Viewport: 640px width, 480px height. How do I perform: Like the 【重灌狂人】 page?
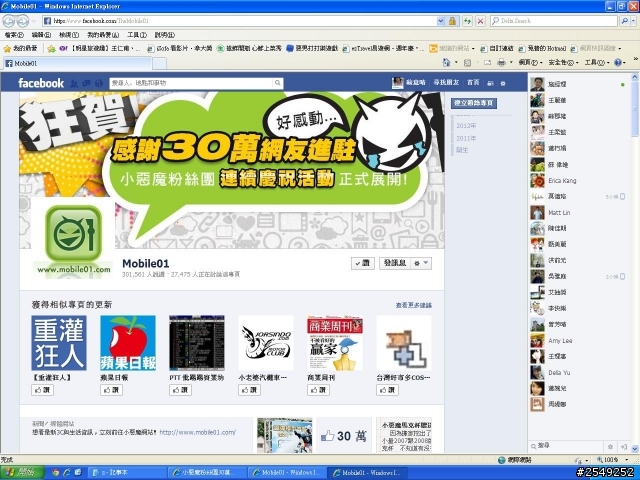coord(42,390)
